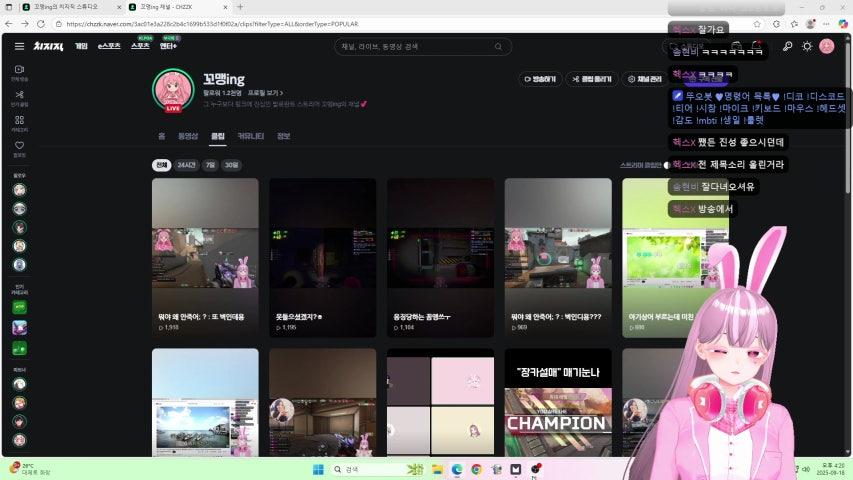Open clip '못들으셨겠지?'

[x=323, y=257]
